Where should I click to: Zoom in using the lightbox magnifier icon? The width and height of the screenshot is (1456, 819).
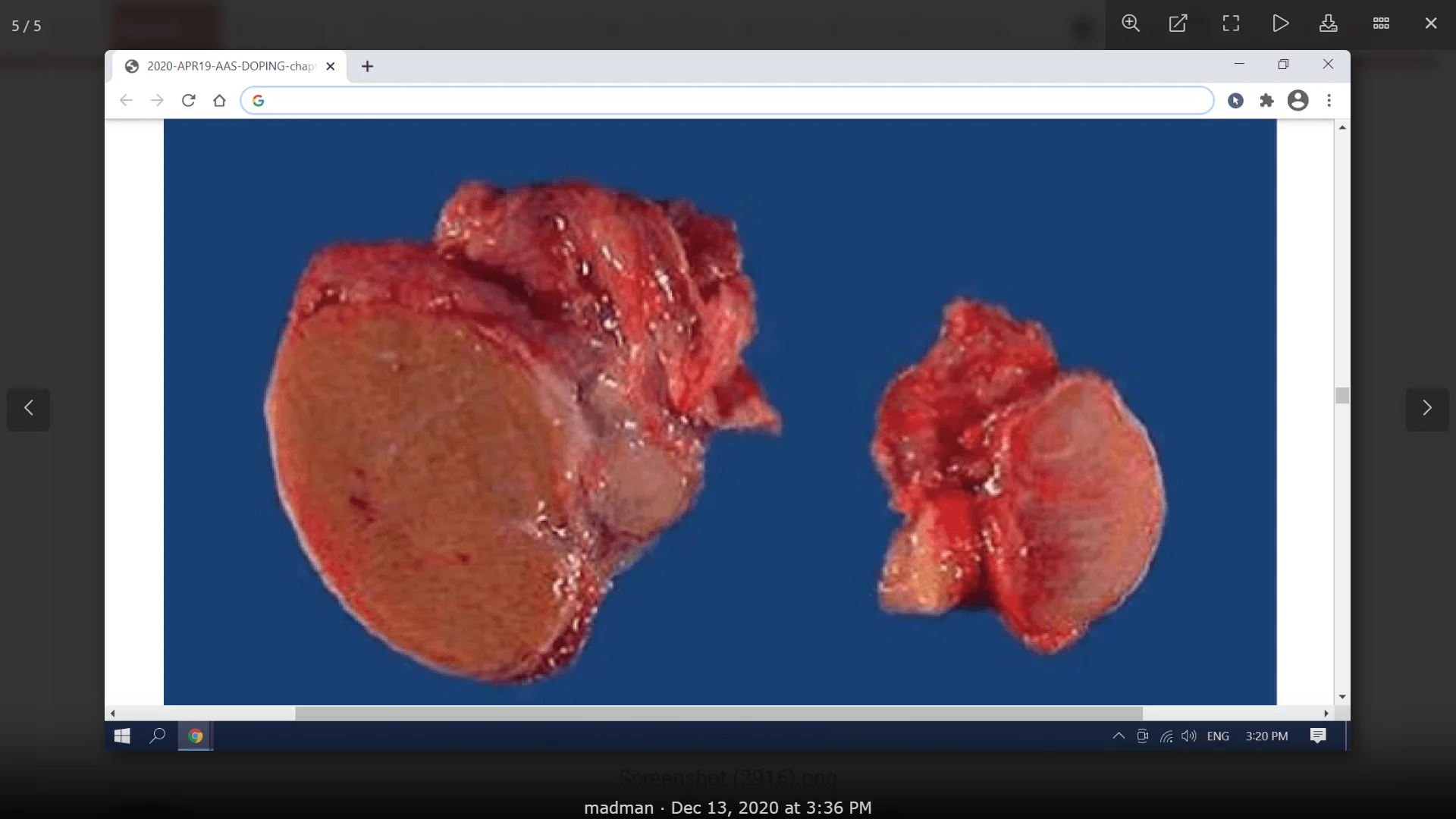point(1131,24)
